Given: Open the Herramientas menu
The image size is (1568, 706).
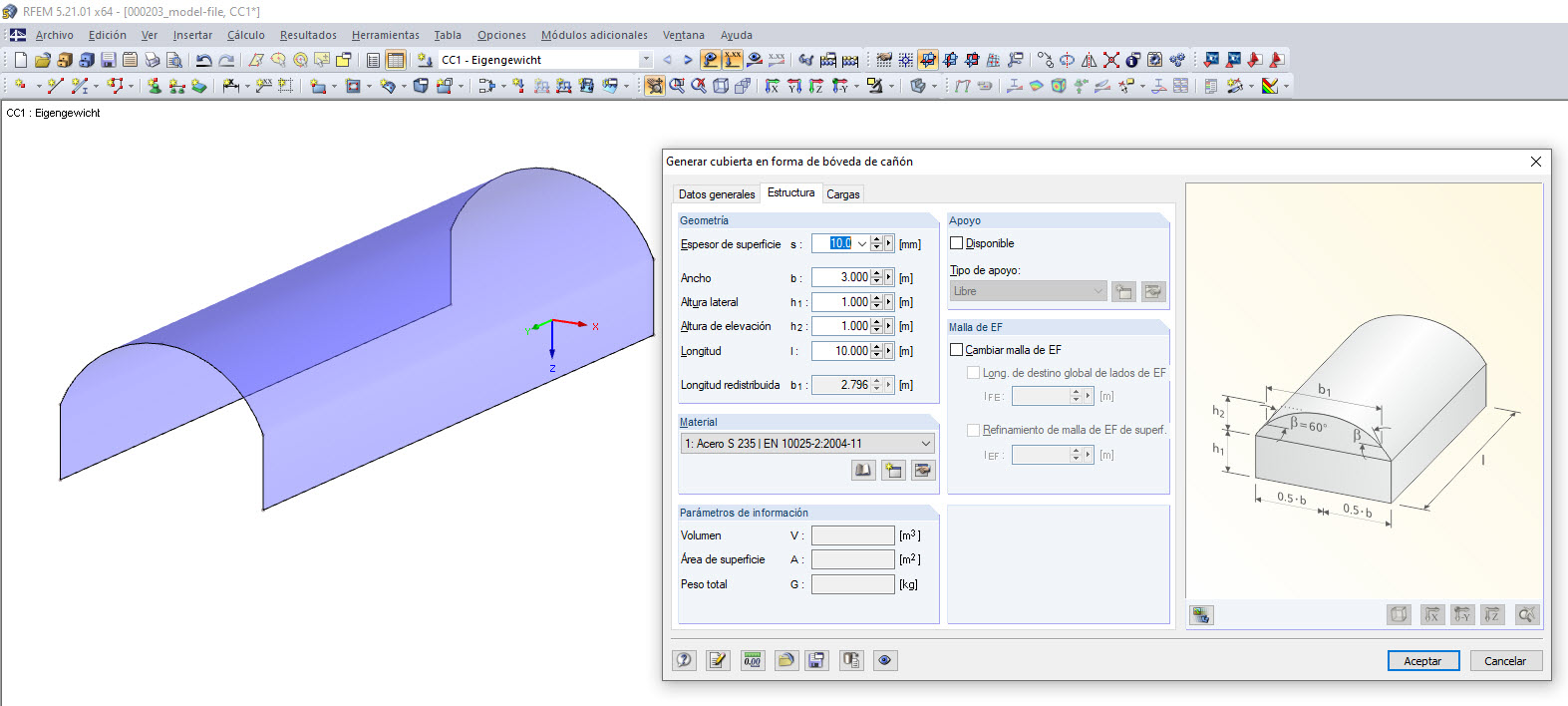Looking at the screenshot, I should click(386, 35).
